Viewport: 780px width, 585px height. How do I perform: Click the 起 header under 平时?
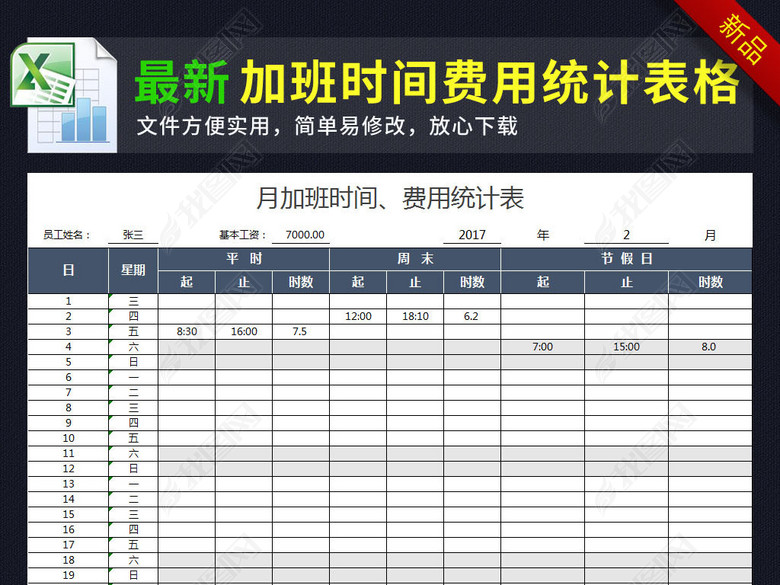(187, 282)
